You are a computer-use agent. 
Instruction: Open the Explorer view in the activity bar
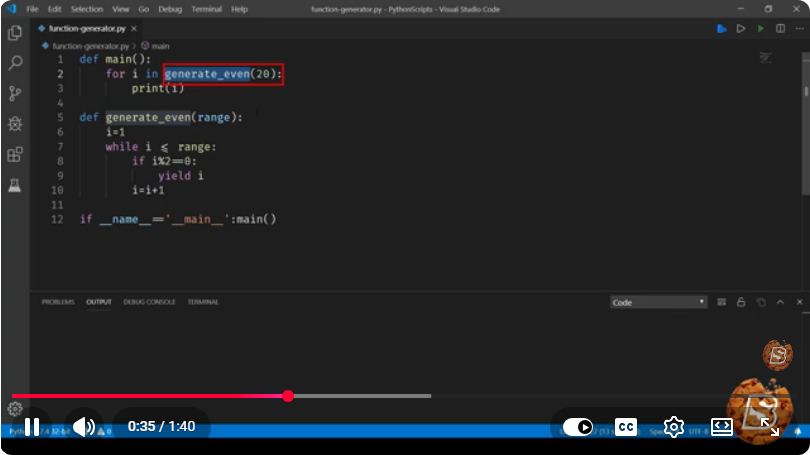pos(15,33)
